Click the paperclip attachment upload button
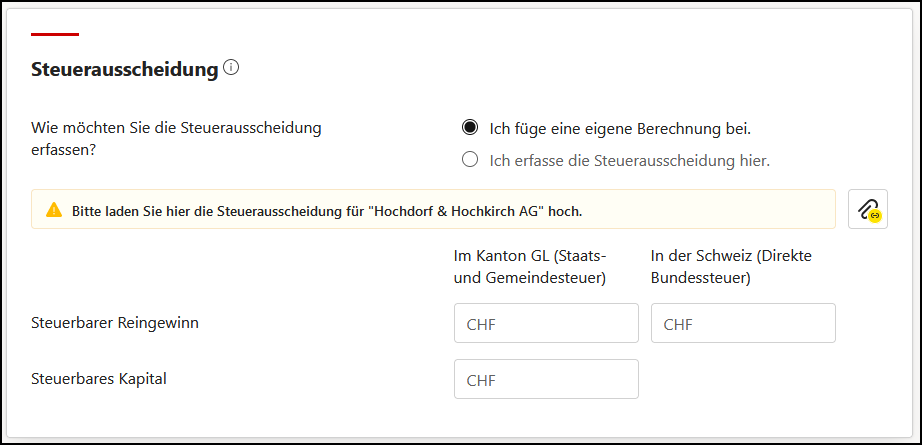 [867, 209]
